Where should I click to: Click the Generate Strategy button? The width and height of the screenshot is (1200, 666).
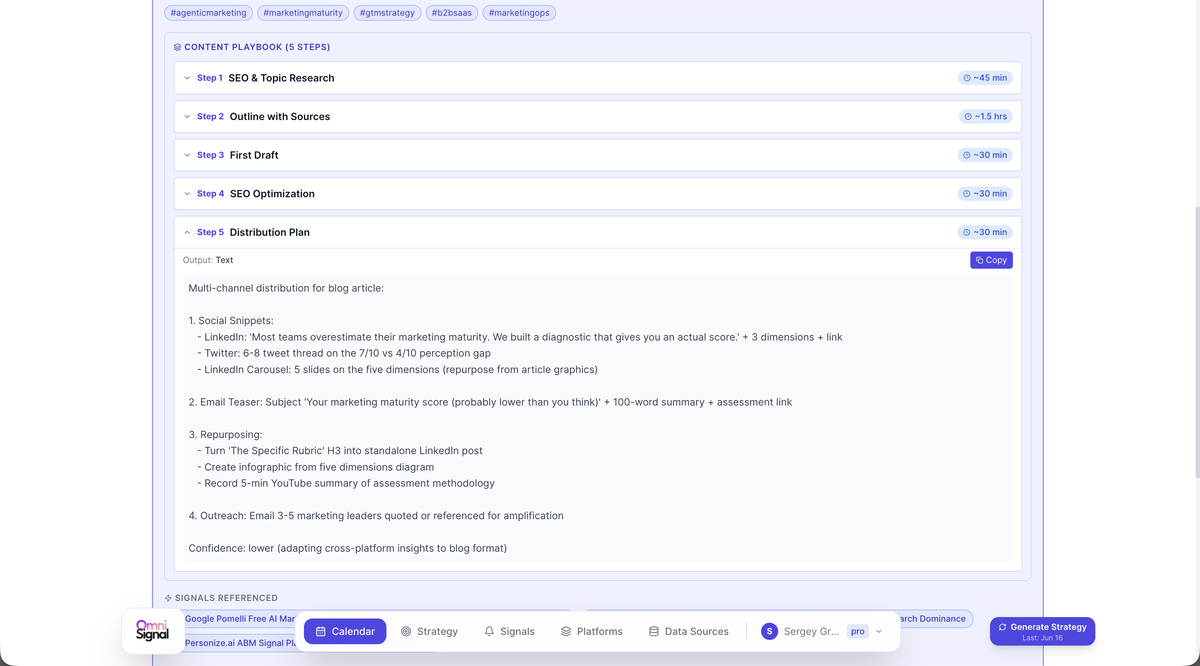(x=1042, y=631)
